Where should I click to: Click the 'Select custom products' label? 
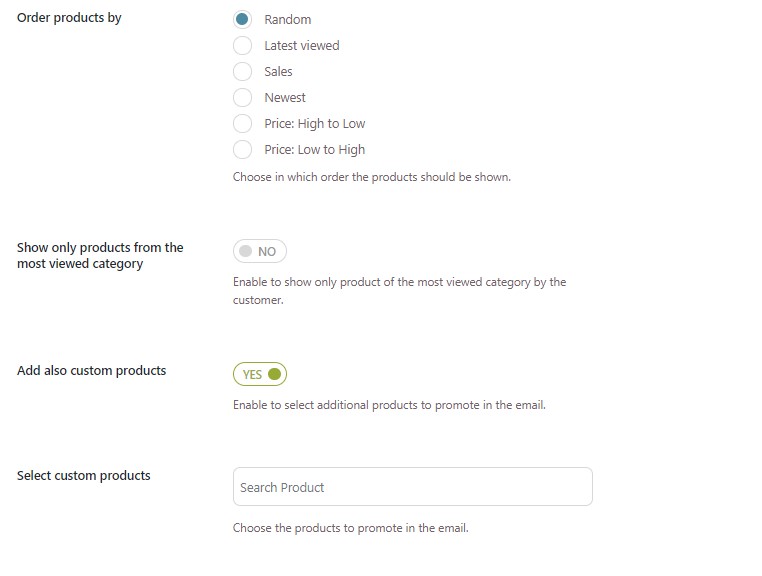(x=83, y=475)
